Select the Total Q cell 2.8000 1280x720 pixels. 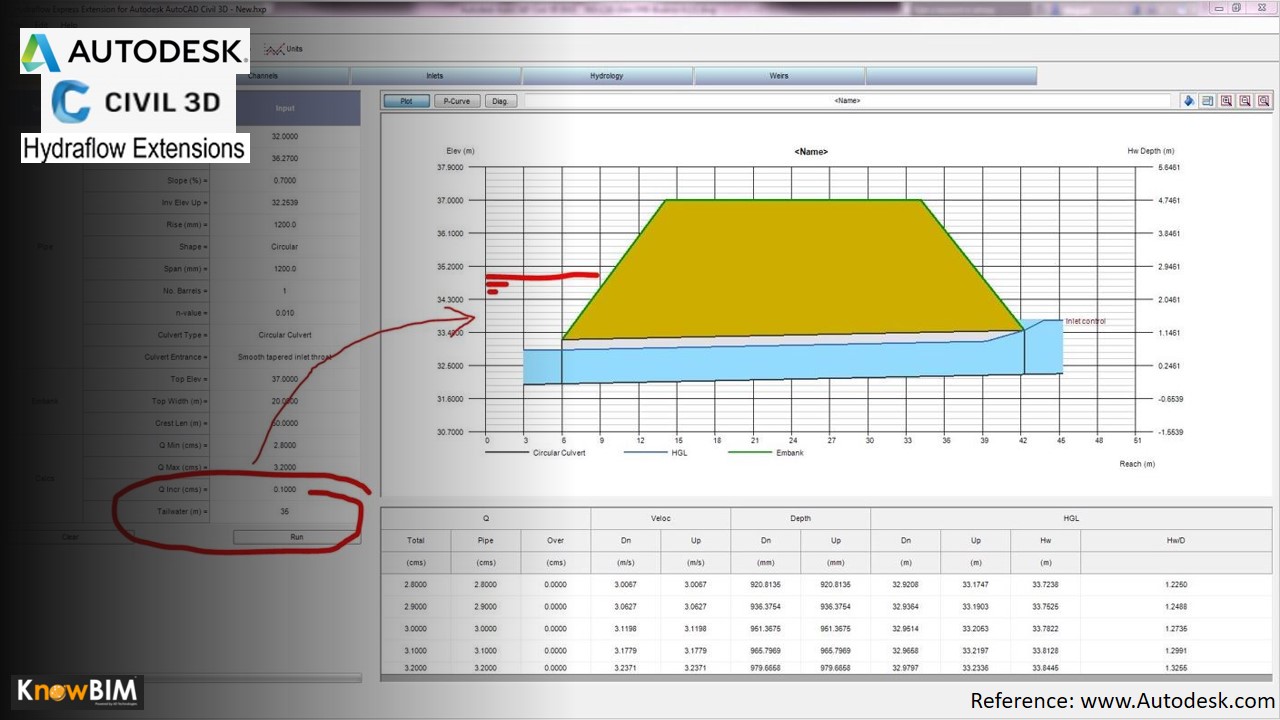pyautogui.click(x=415, y=584)
